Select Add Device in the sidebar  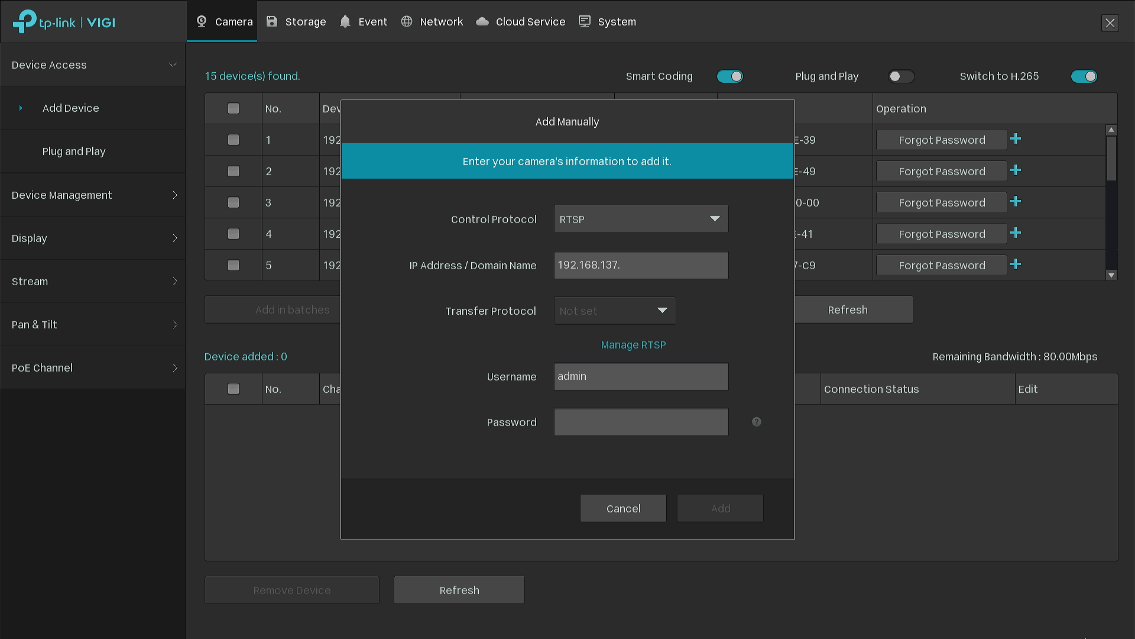click(93, 108)
